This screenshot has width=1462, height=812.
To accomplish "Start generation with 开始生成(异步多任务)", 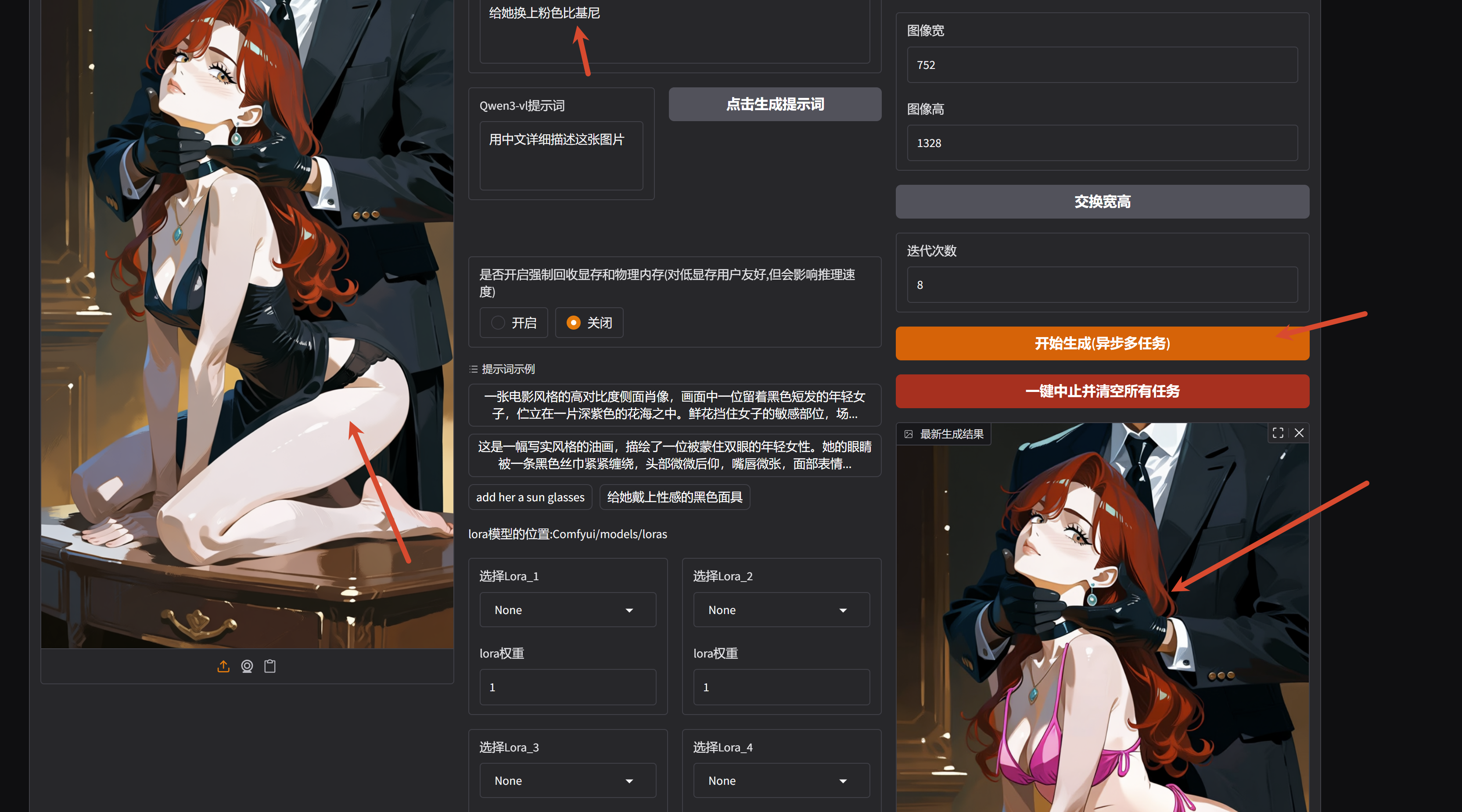I will coord(1102,343).
